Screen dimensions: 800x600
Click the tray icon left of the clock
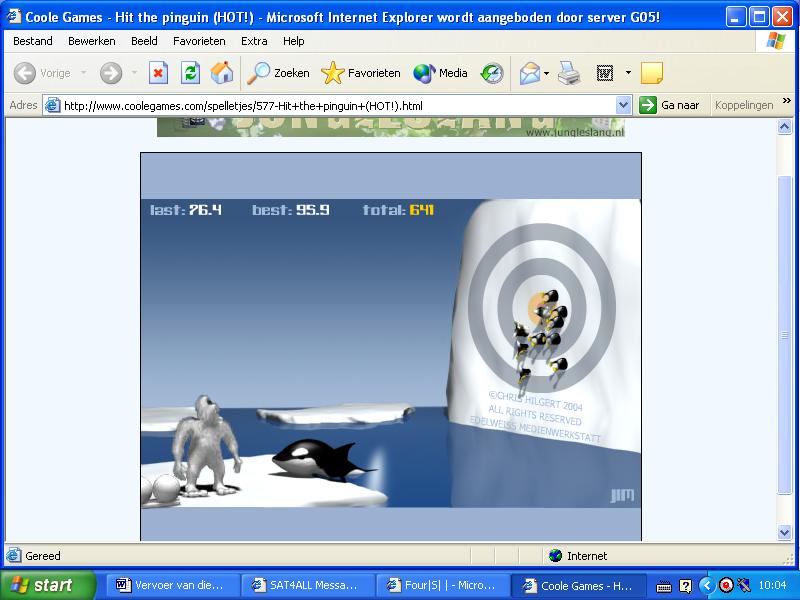coord(744,585)
